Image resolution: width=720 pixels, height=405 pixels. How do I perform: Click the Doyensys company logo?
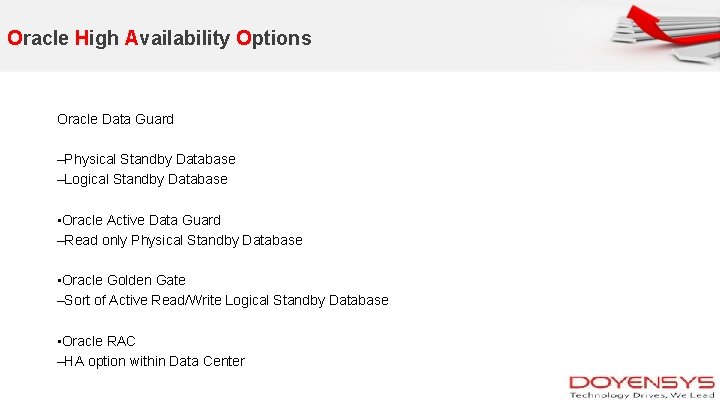point(641,382)
